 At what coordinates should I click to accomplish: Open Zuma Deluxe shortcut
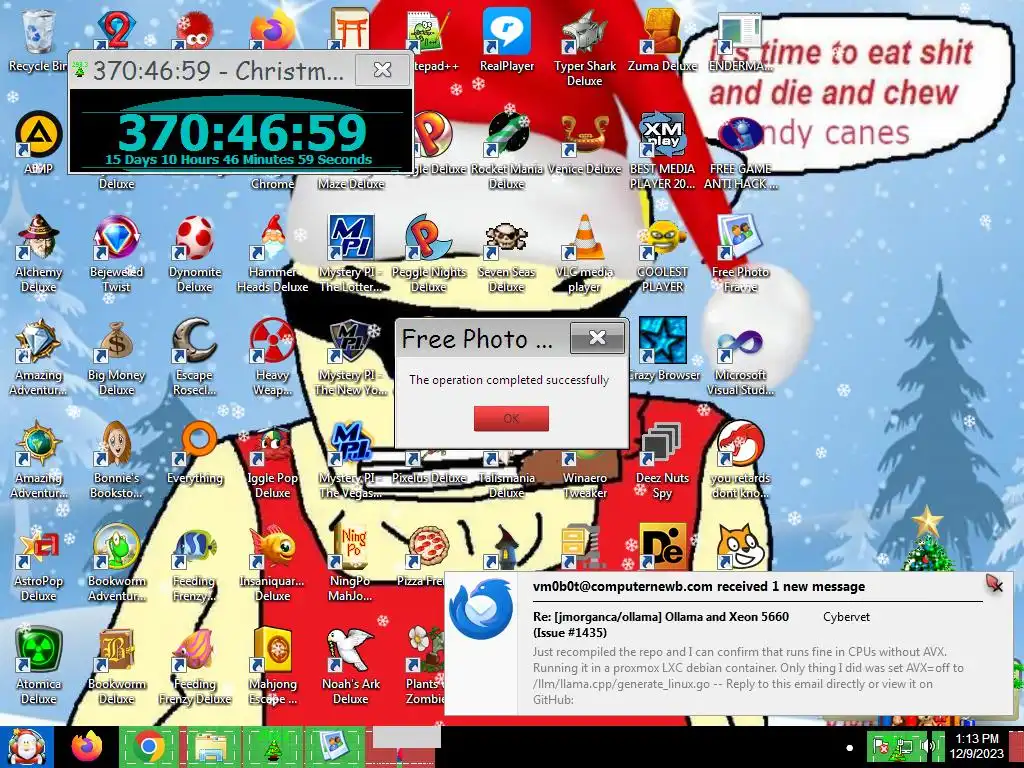coord(662,39)
